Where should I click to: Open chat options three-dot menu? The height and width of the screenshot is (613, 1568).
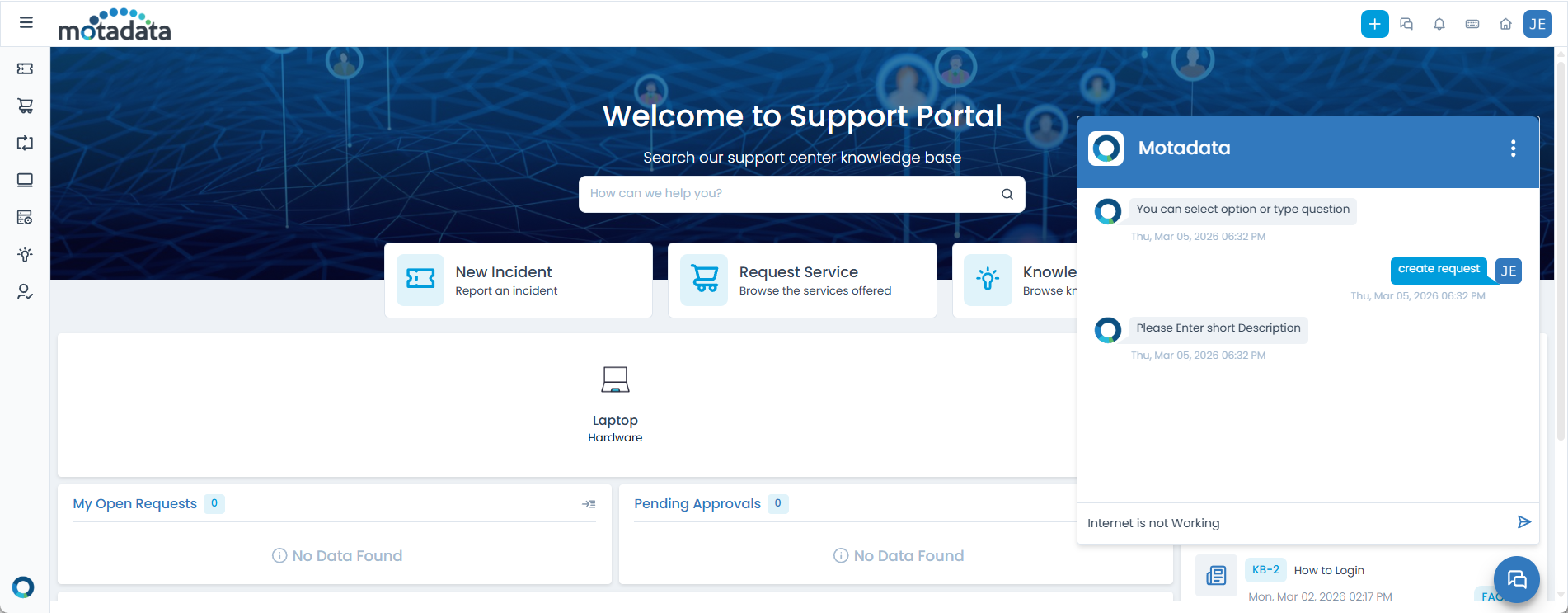click(x=1513, y=149)
